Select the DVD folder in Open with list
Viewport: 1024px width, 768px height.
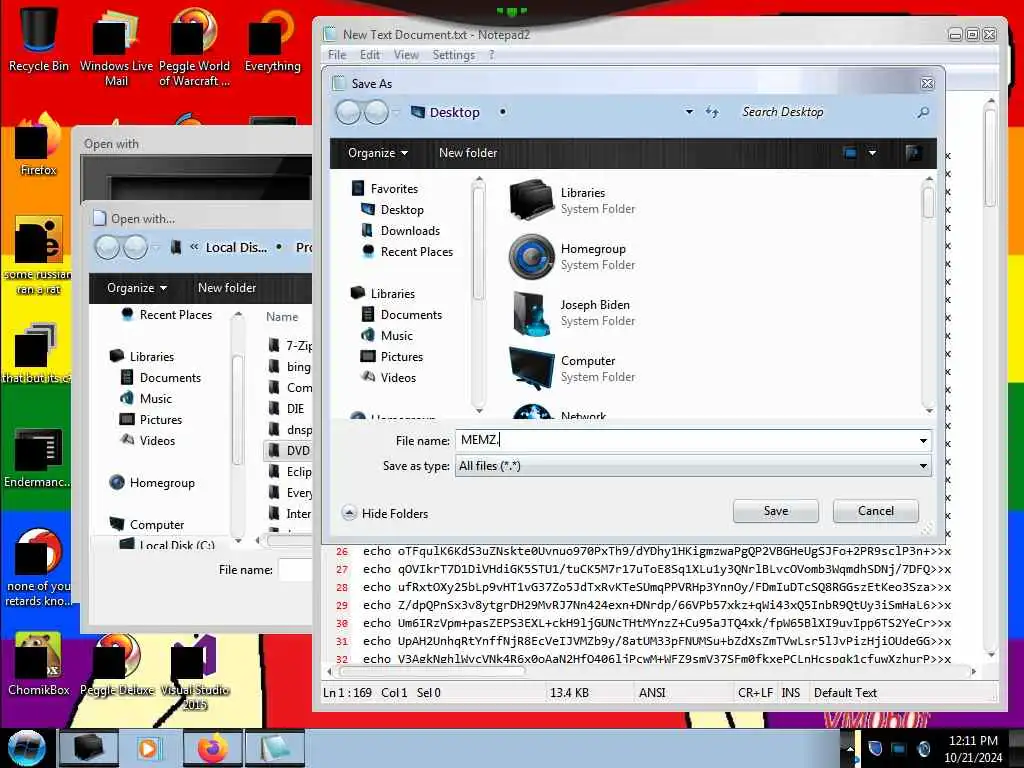pos(289,451)
